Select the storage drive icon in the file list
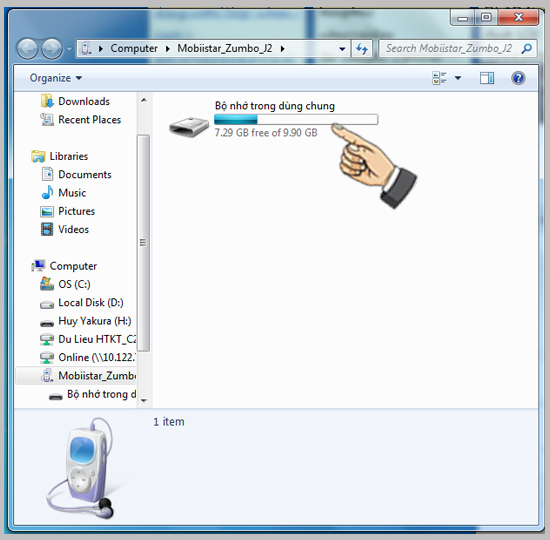 [x=189, y=127]
